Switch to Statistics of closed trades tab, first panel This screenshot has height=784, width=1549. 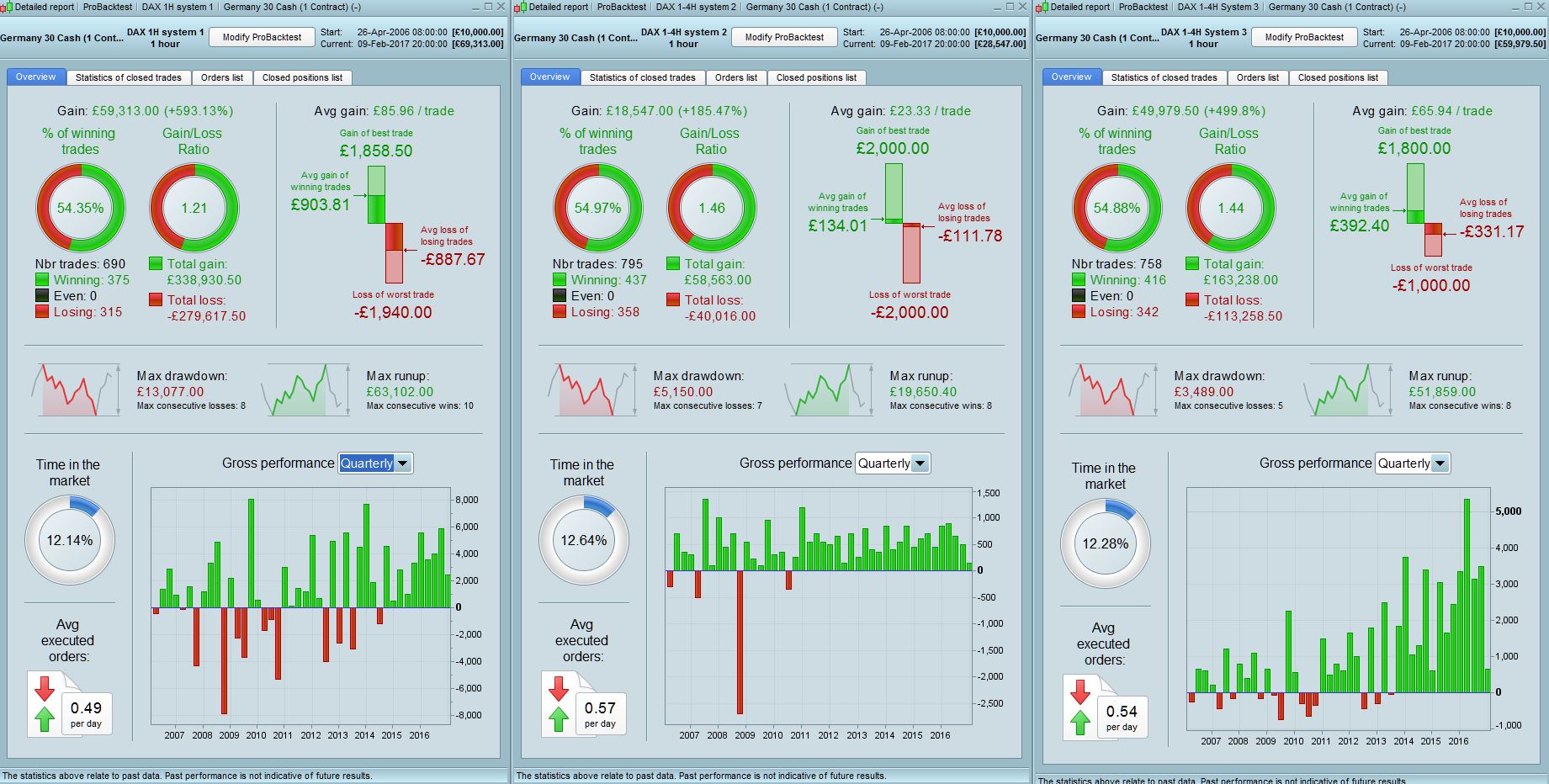[129, 77]
